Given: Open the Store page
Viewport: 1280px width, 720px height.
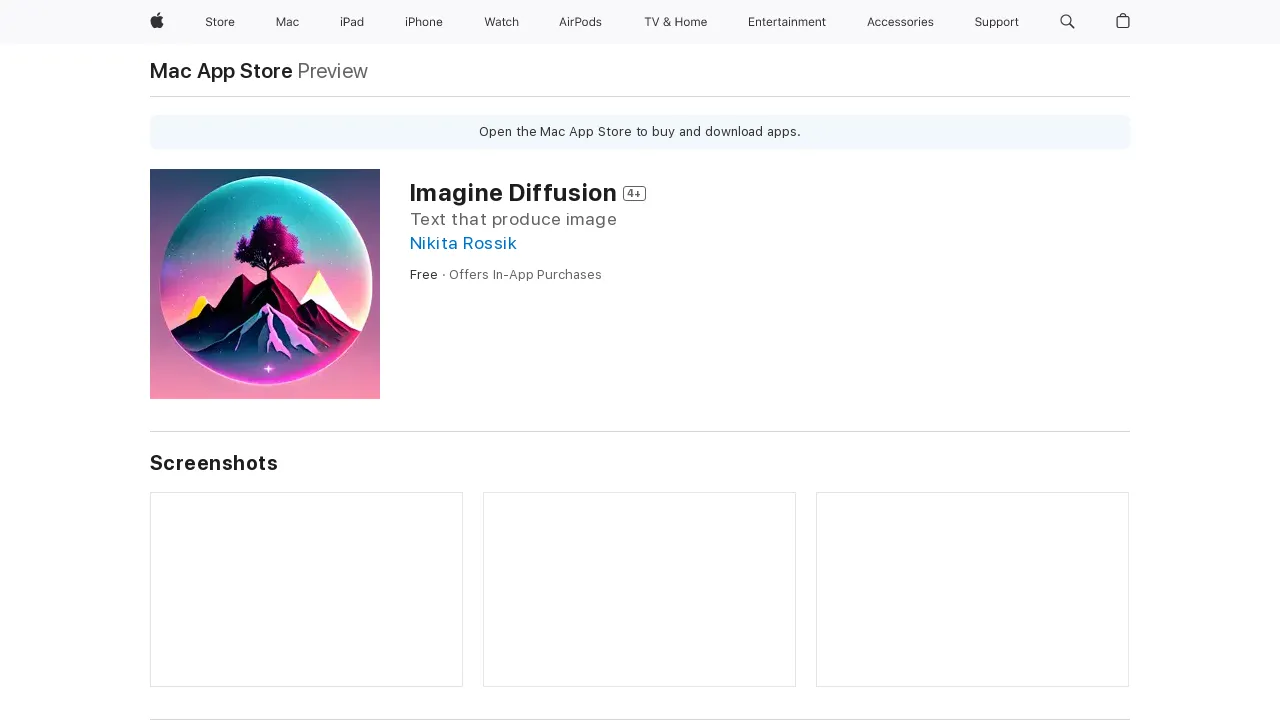Looking at the screenshot, I should coord(220,22).
